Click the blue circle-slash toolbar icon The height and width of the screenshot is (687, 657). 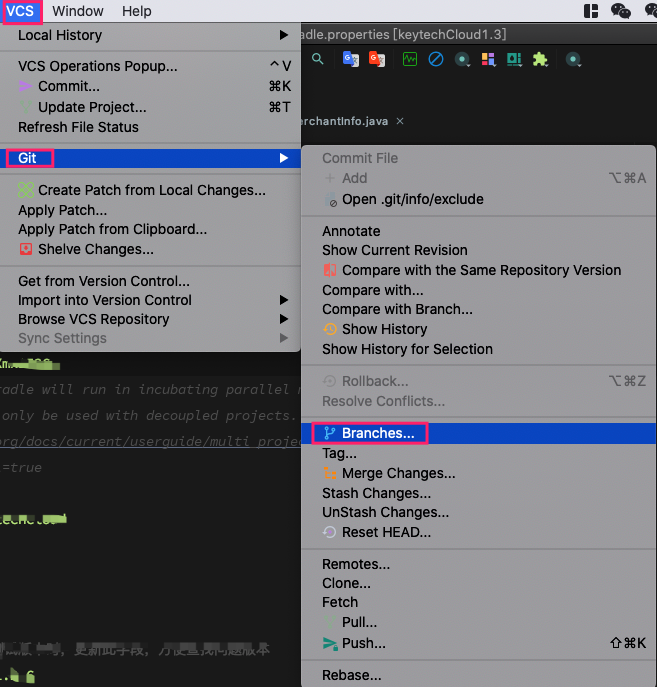pyautogui.click(x=435, y=59)
